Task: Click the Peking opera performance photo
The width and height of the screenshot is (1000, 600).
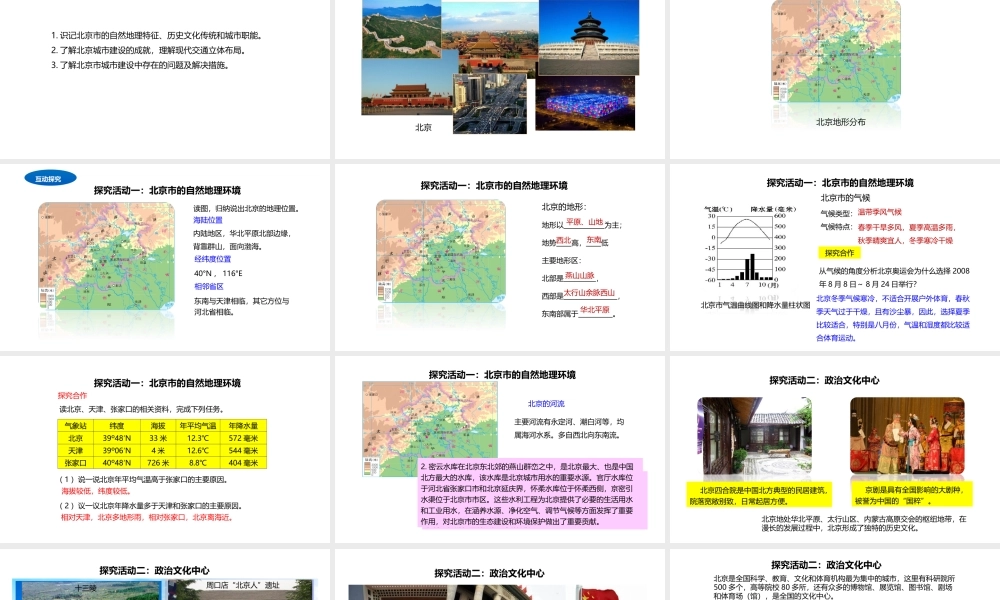Action: pos(908,437)
